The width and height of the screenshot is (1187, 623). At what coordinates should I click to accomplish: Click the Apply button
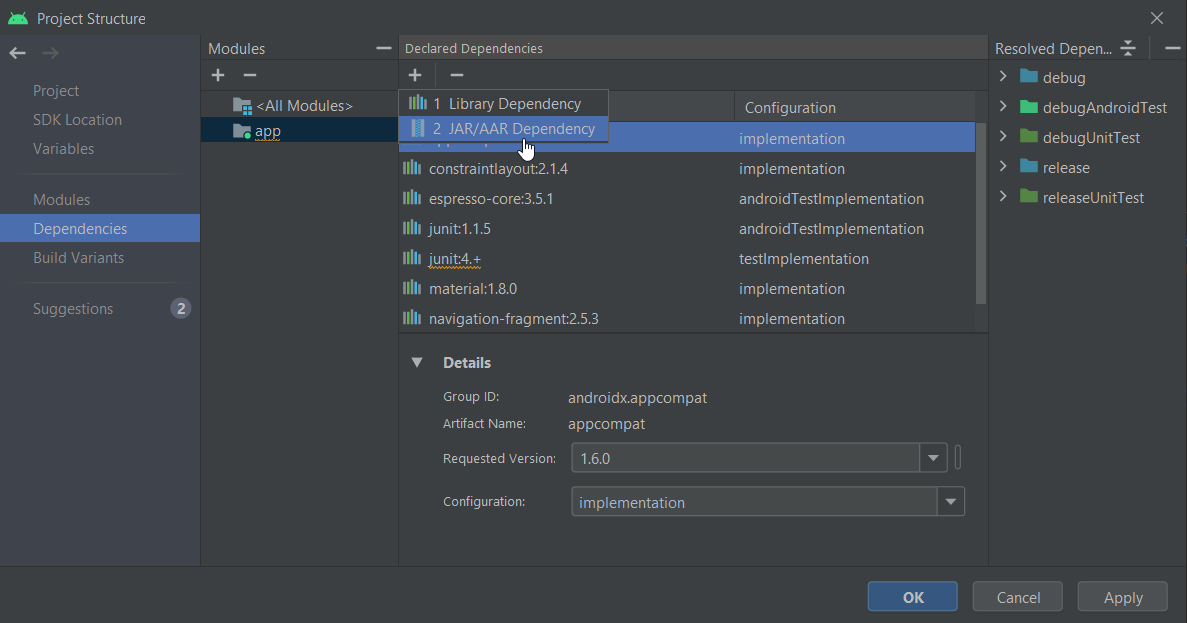click(x=1122, y=597)
